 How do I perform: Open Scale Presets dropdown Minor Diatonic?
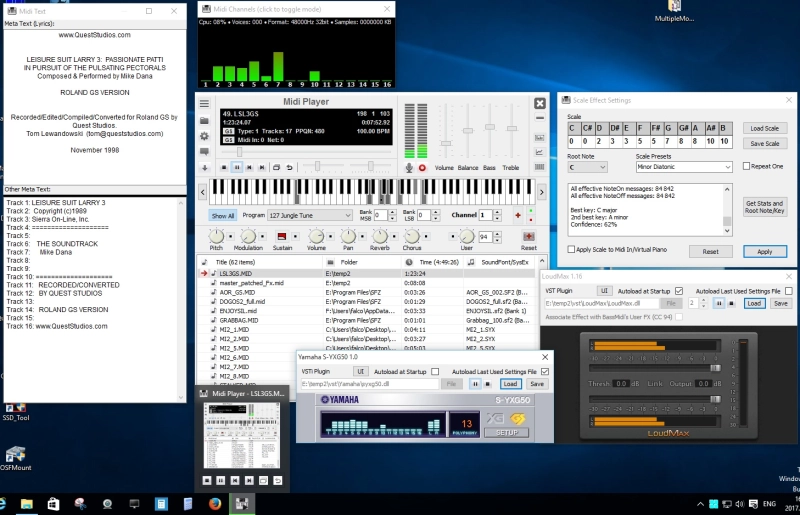pyautogui.click(x=684, y=167)
